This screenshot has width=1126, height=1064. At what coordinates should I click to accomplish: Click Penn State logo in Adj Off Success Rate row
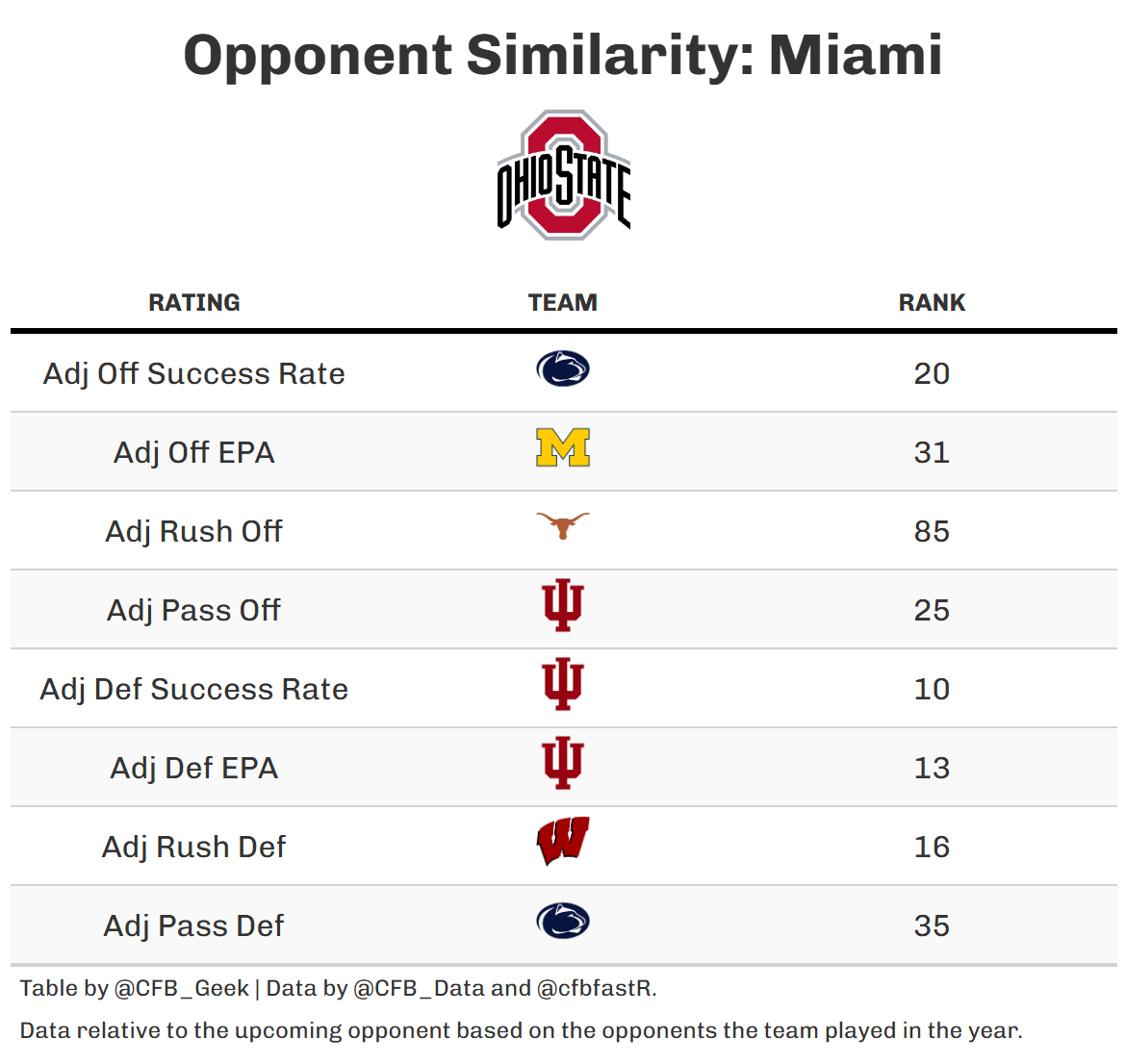pyautogui.click(x=563, y=368)
